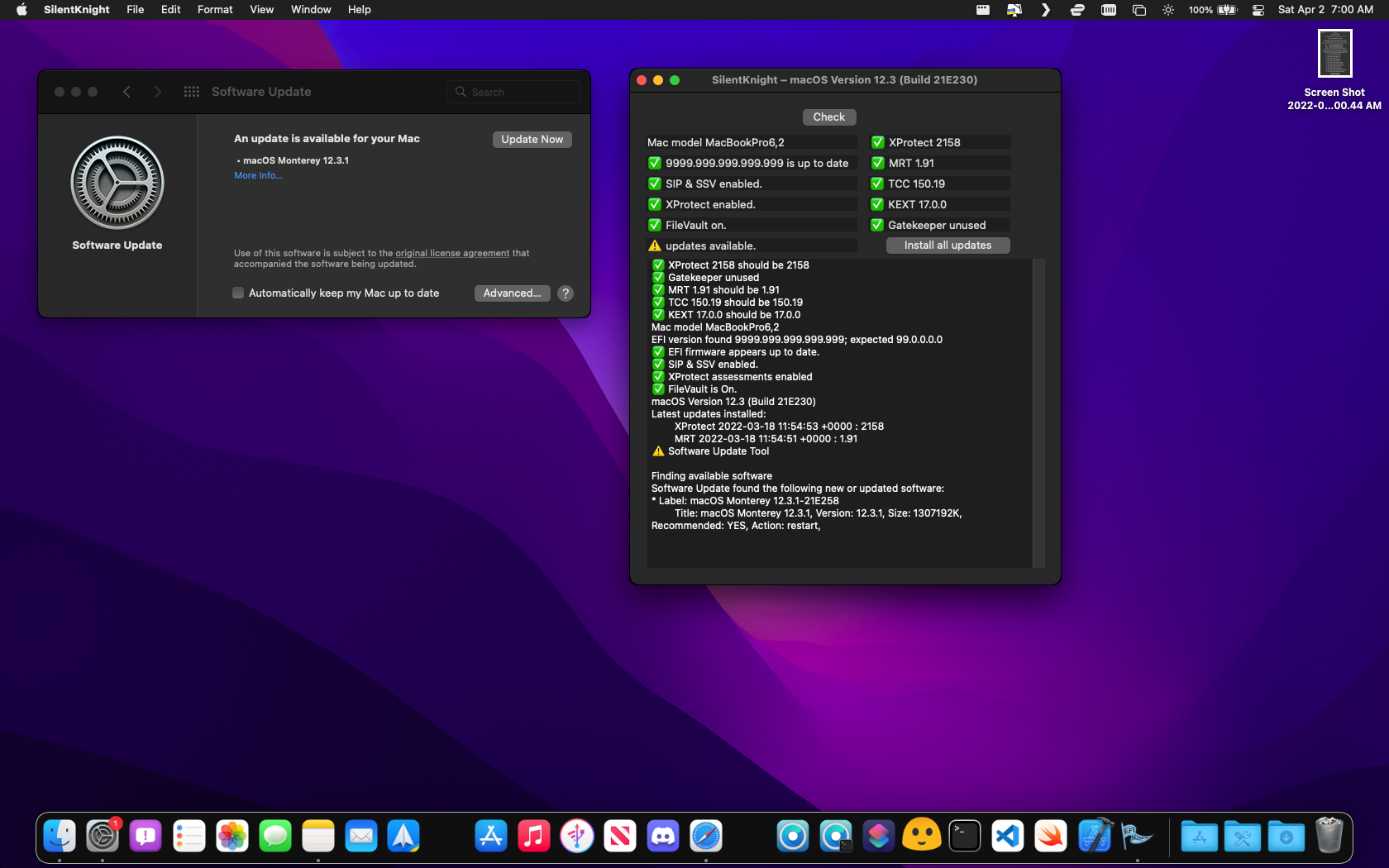Open the Window menu
1389x868 pixels.
310,10
